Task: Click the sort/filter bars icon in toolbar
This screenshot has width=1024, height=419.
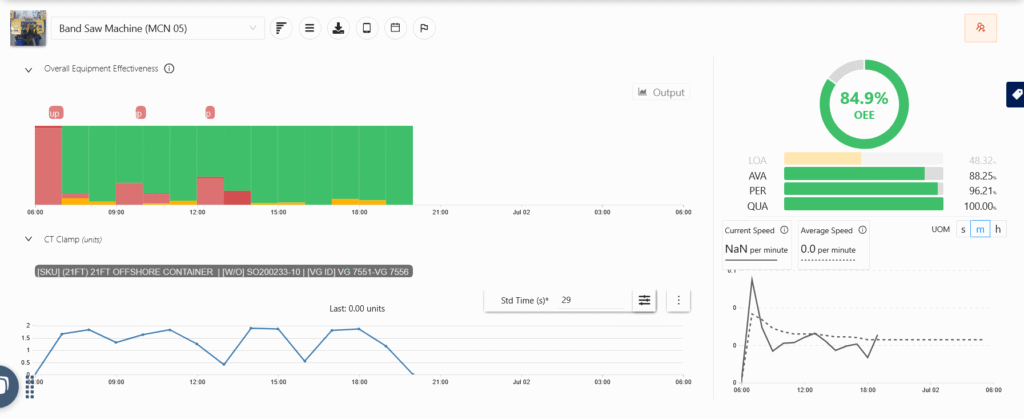Action: tap(281, 28)
